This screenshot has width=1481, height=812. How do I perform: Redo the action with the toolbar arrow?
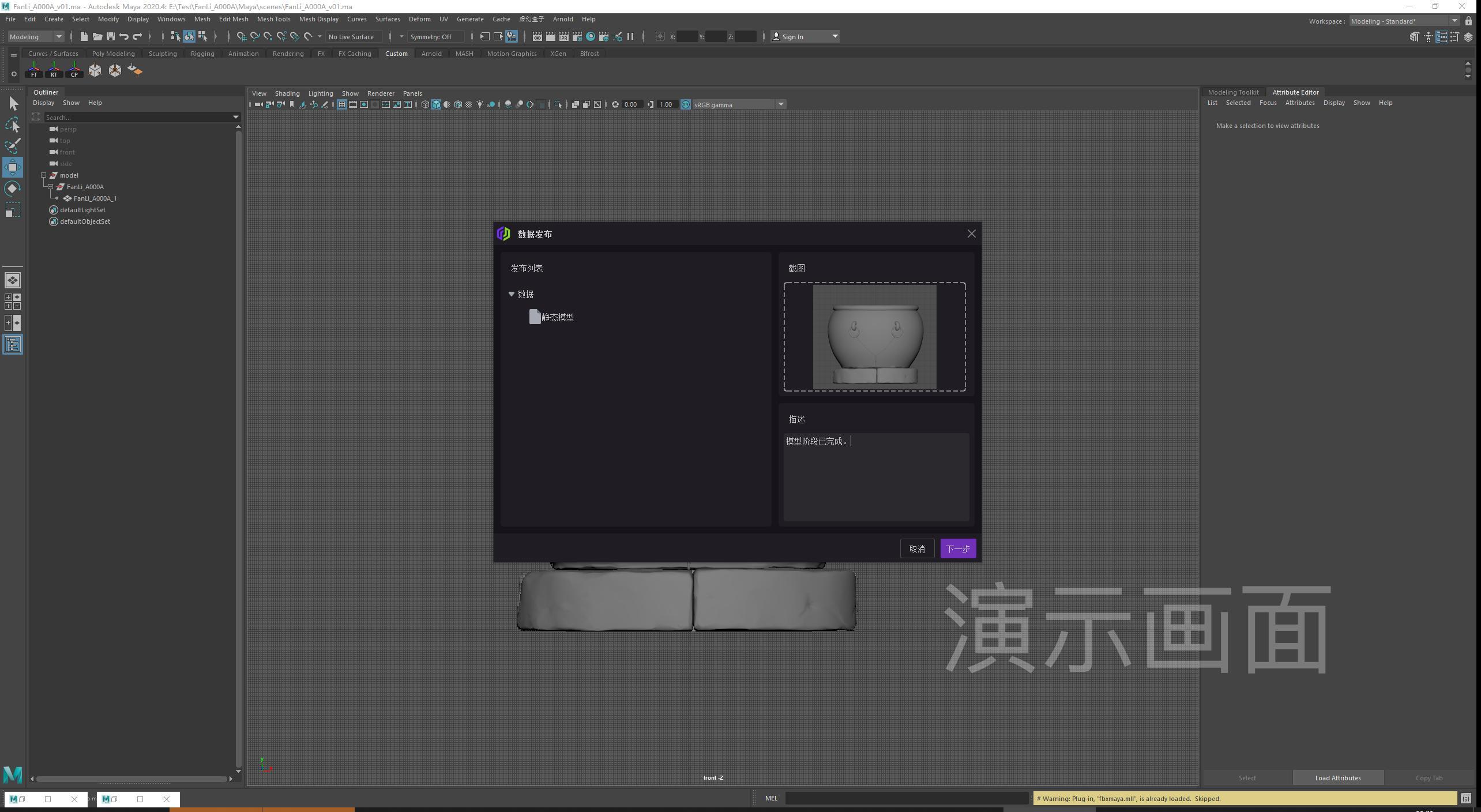pyautogui.click(x=137, y=36)
